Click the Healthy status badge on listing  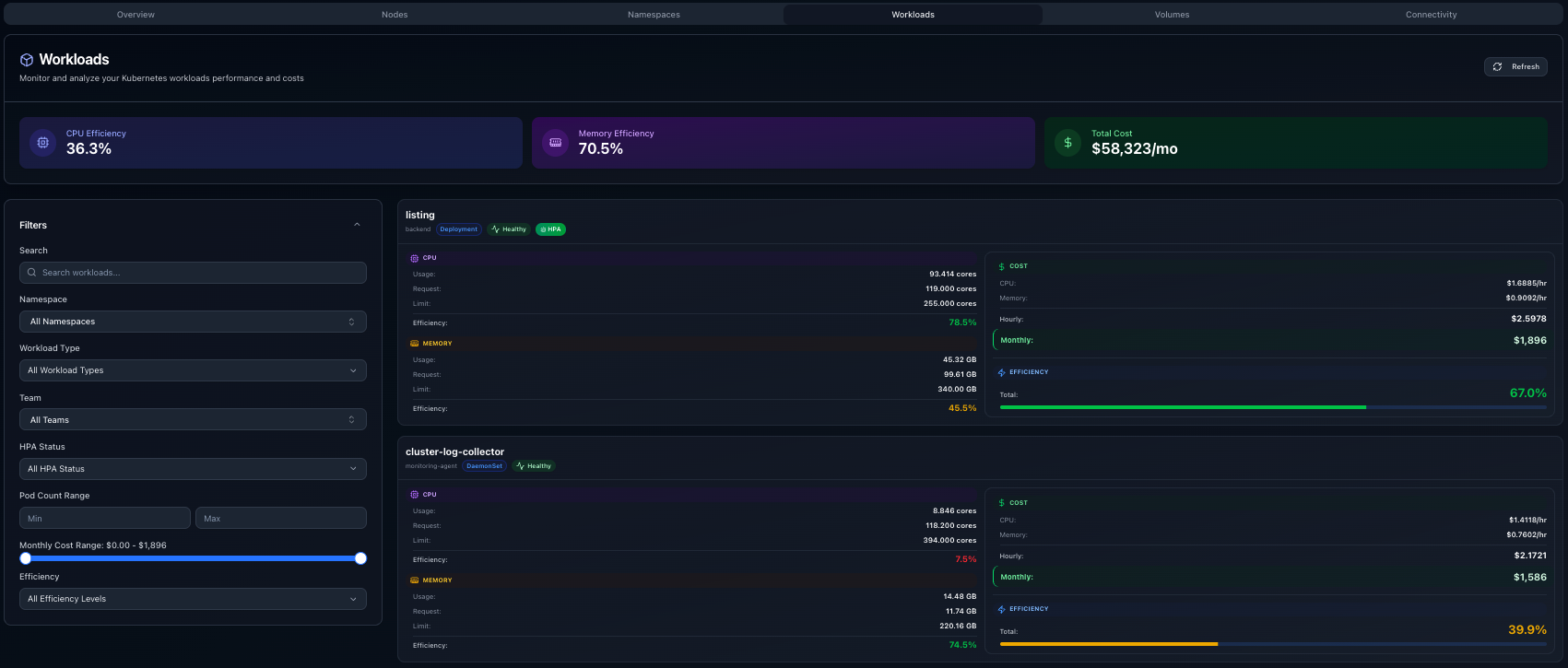(509, 229)
